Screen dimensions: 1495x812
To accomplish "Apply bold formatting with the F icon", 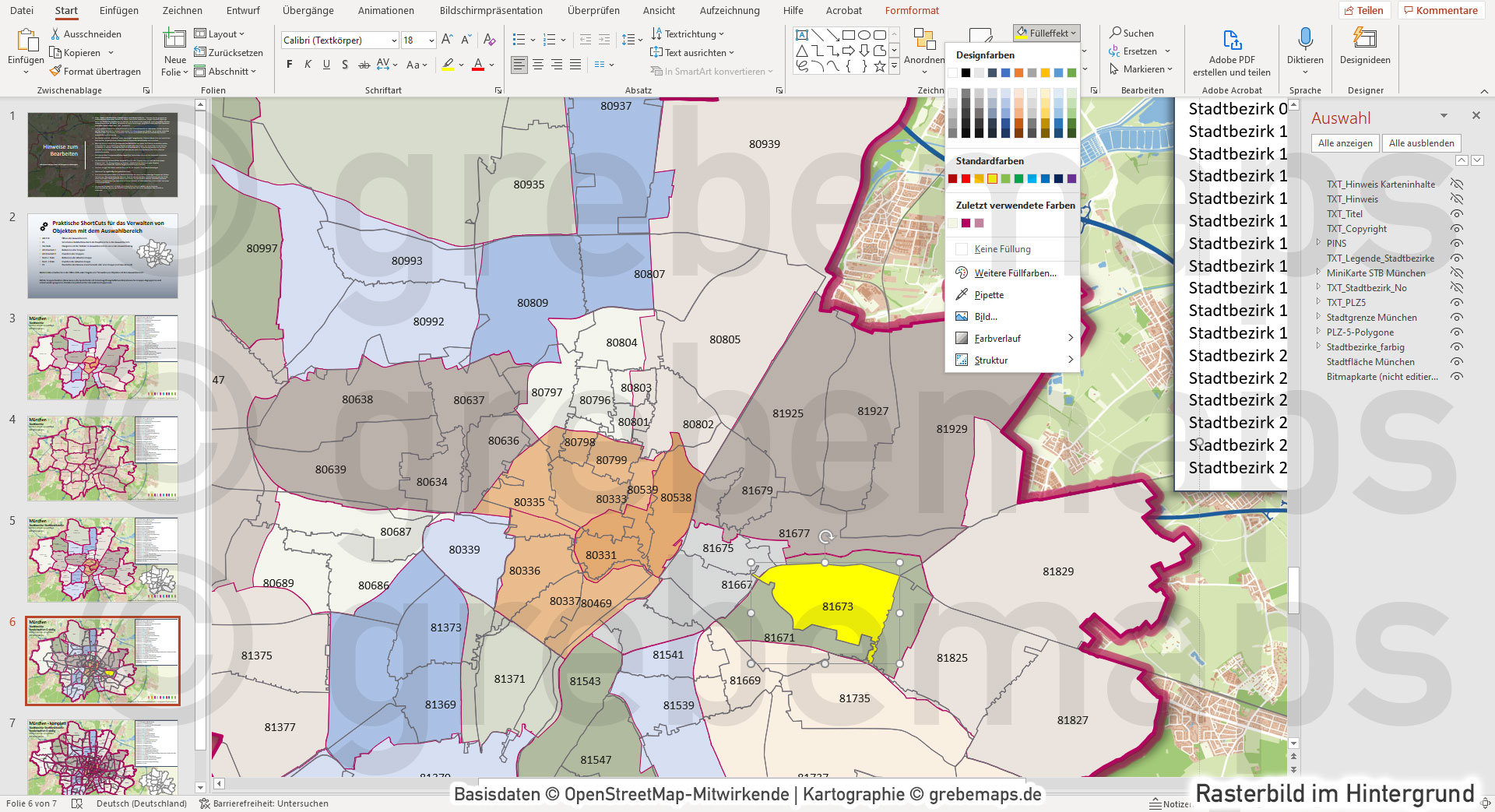I will click(x=289, y=64).
